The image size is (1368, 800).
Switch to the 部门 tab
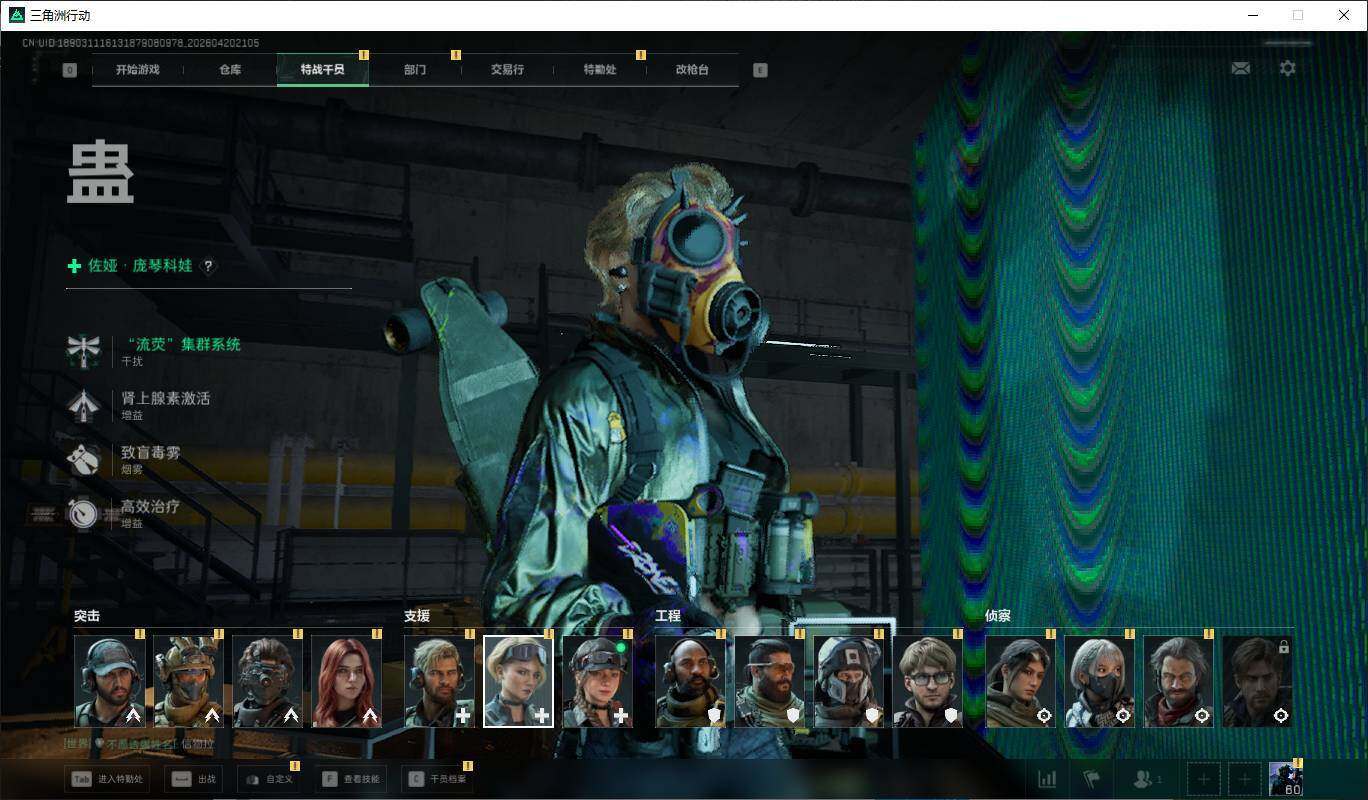coord(415,70)
